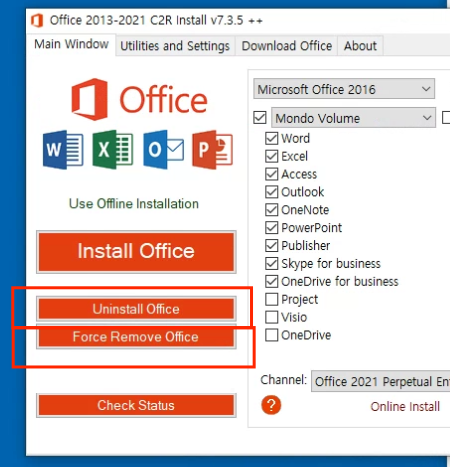Image resolution: width=450 pixels, height=467 pixels.
Task: Click the Uninstall Office button
Action: [x=136, y=309]
